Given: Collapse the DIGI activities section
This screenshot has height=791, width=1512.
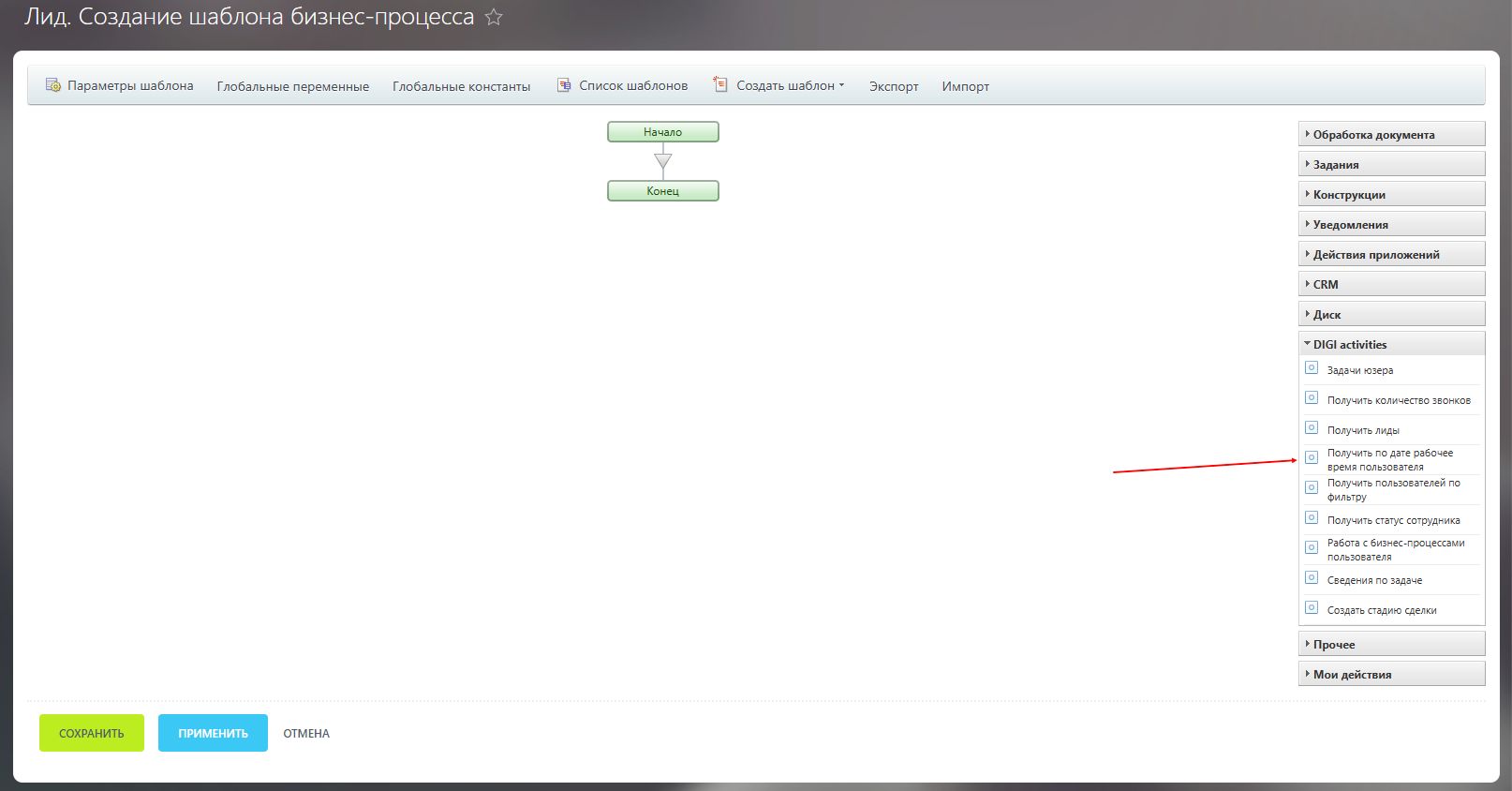Looking at the screenshot, I should pyautogui.click(x=1391, y=344).
